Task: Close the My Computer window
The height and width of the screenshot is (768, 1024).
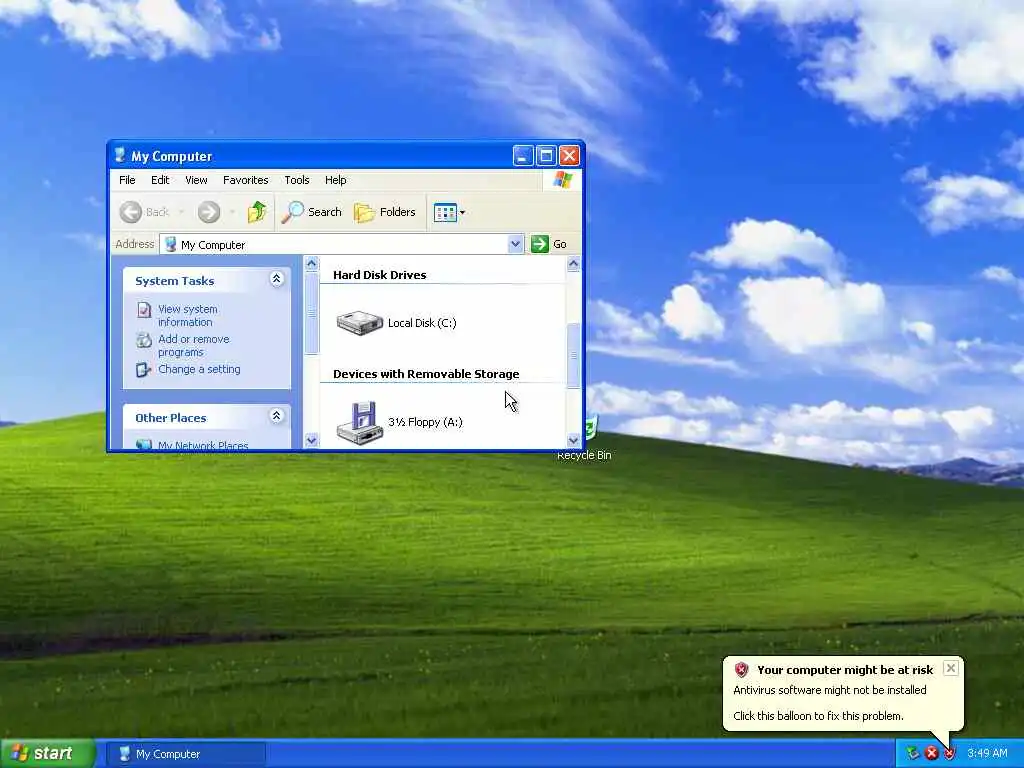Action: tap(569, 155)
